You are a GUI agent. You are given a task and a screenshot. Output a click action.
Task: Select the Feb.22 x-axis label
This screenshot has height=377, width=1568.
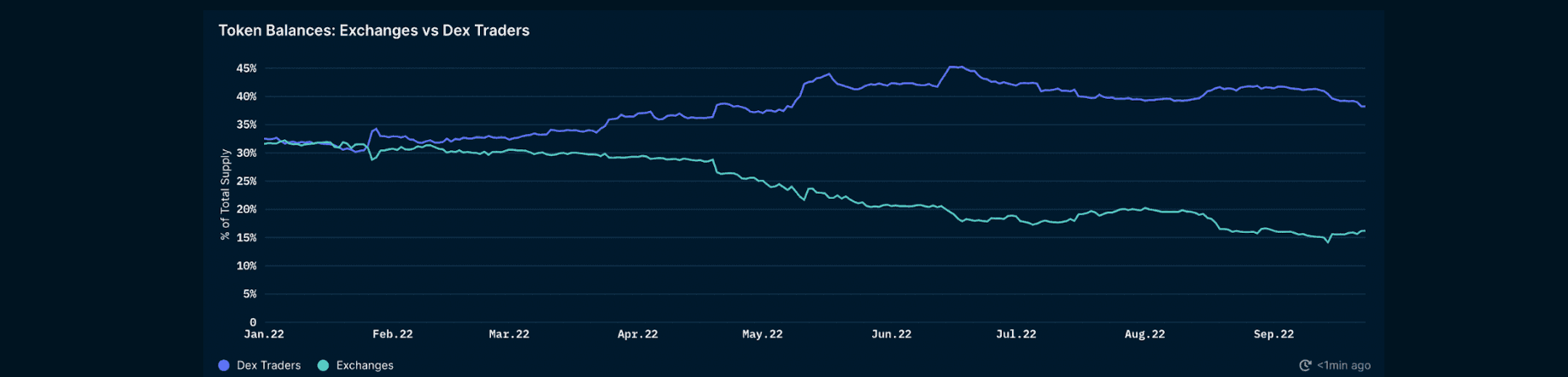(x=393, y=334)
